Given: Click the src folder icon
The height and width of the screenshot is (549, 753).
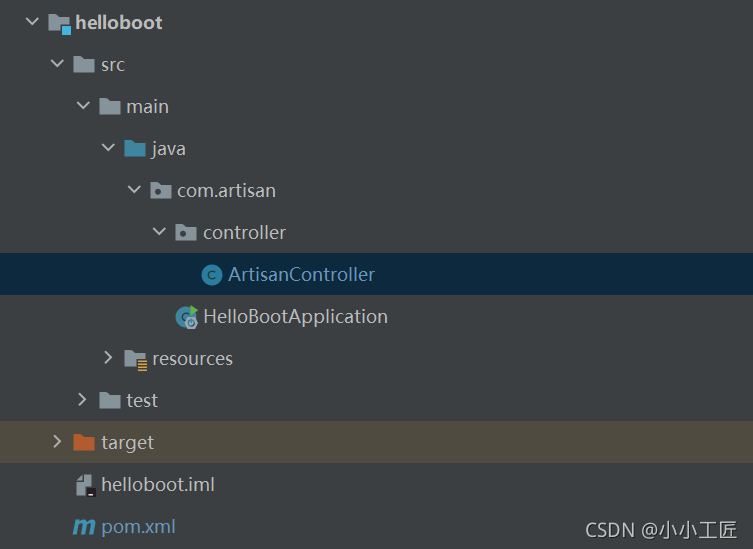Looking at the screenshot, I should pyautogui.click(x=84, y=64).
